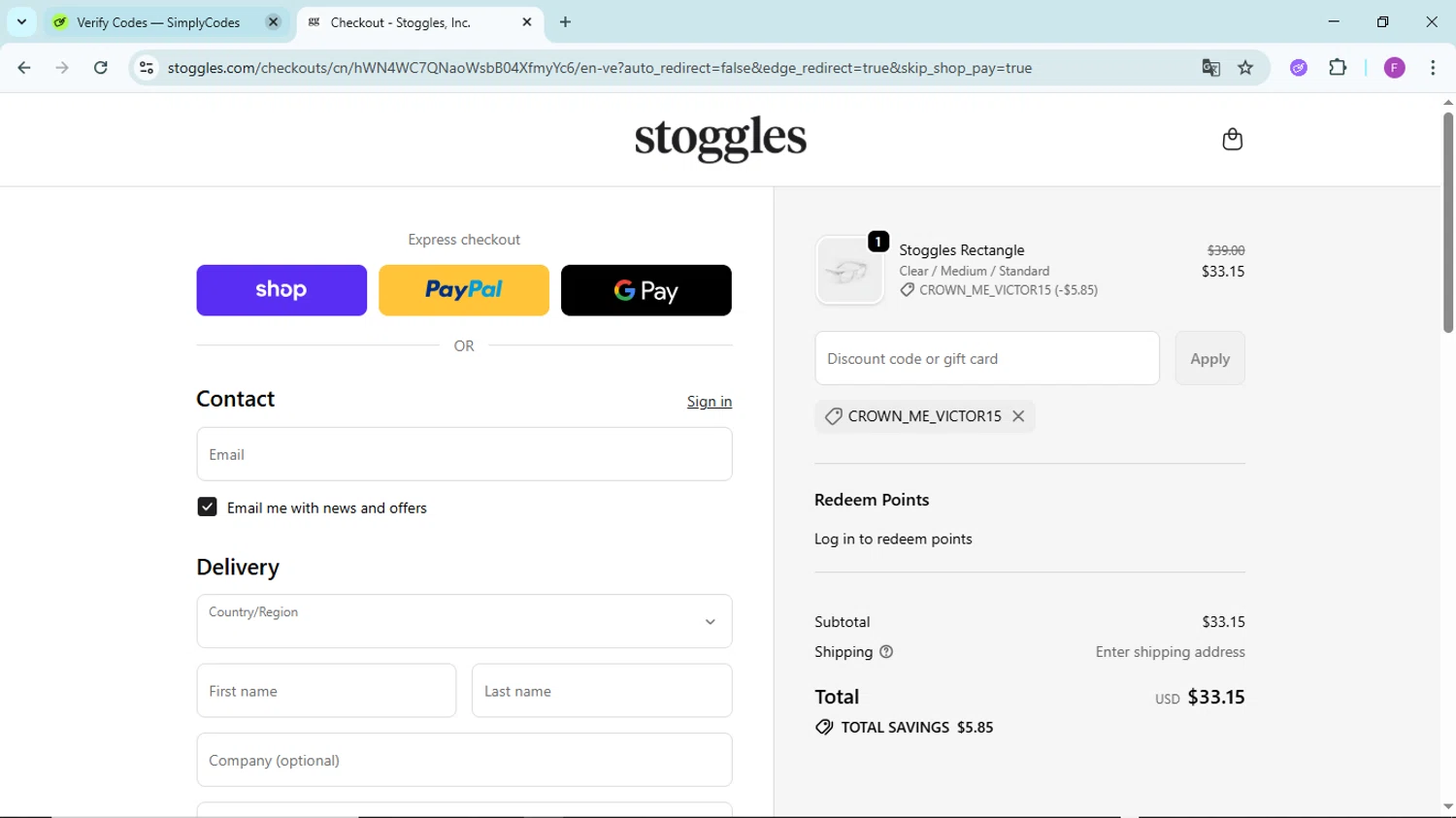Open the Chrome profile avatar F
The height and width of the screenshot is (818, 1456).
tap(1394, 68)
